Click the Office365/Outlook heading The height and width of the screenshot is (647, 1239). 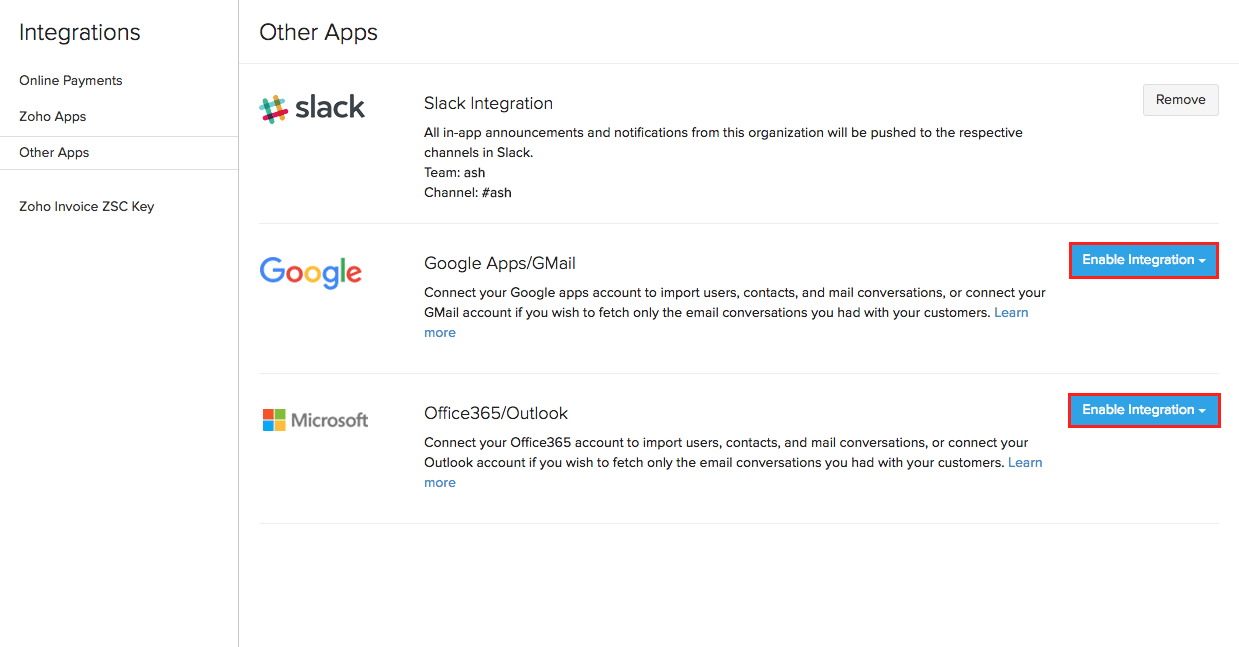coord(496,413)
